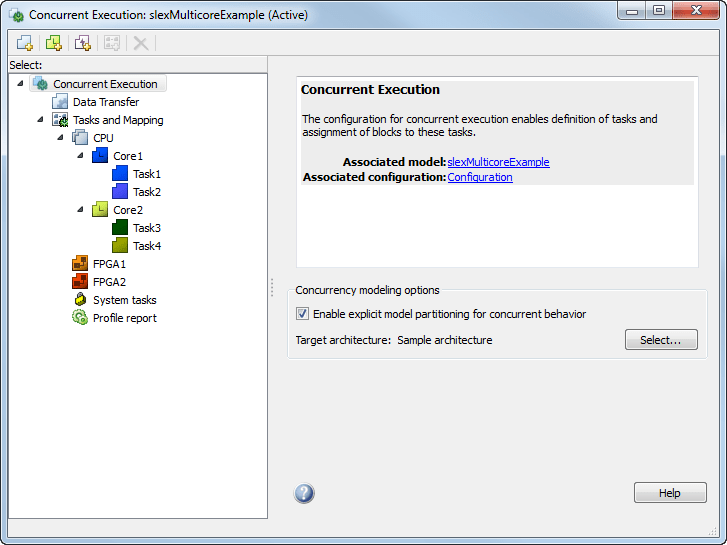Click the 'Sample architecture' value text
This screenshot has height=545, width=727.
click(x=445, y=340)
